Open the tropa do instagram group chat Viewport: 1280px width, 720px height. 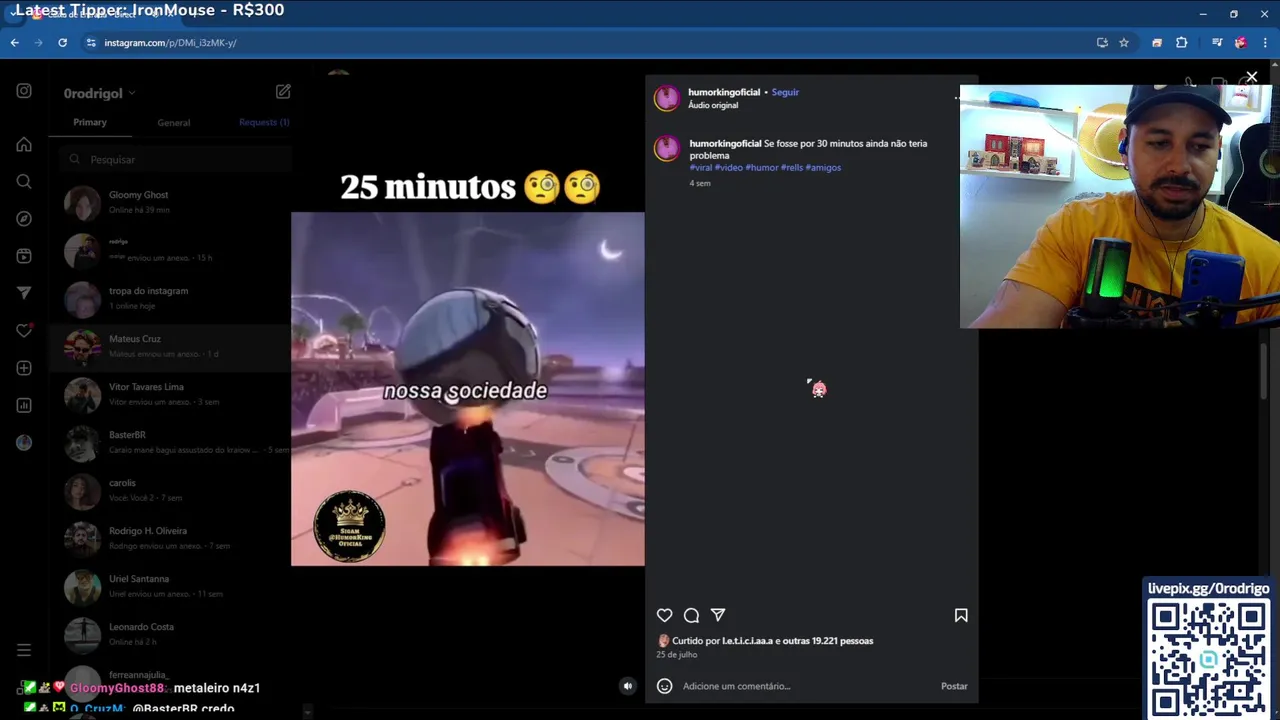click(172, 298)
